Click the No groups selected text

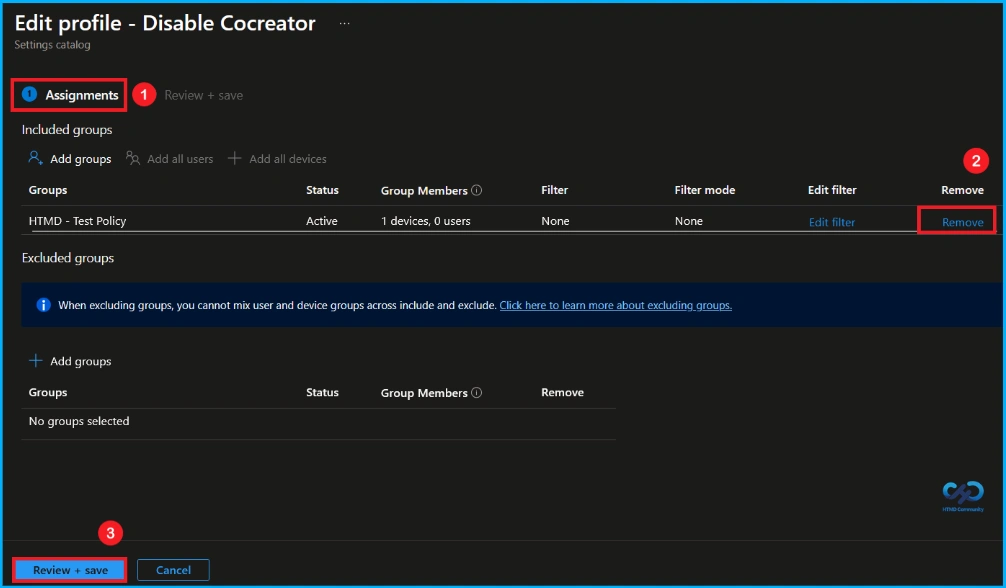click(79, 421)
